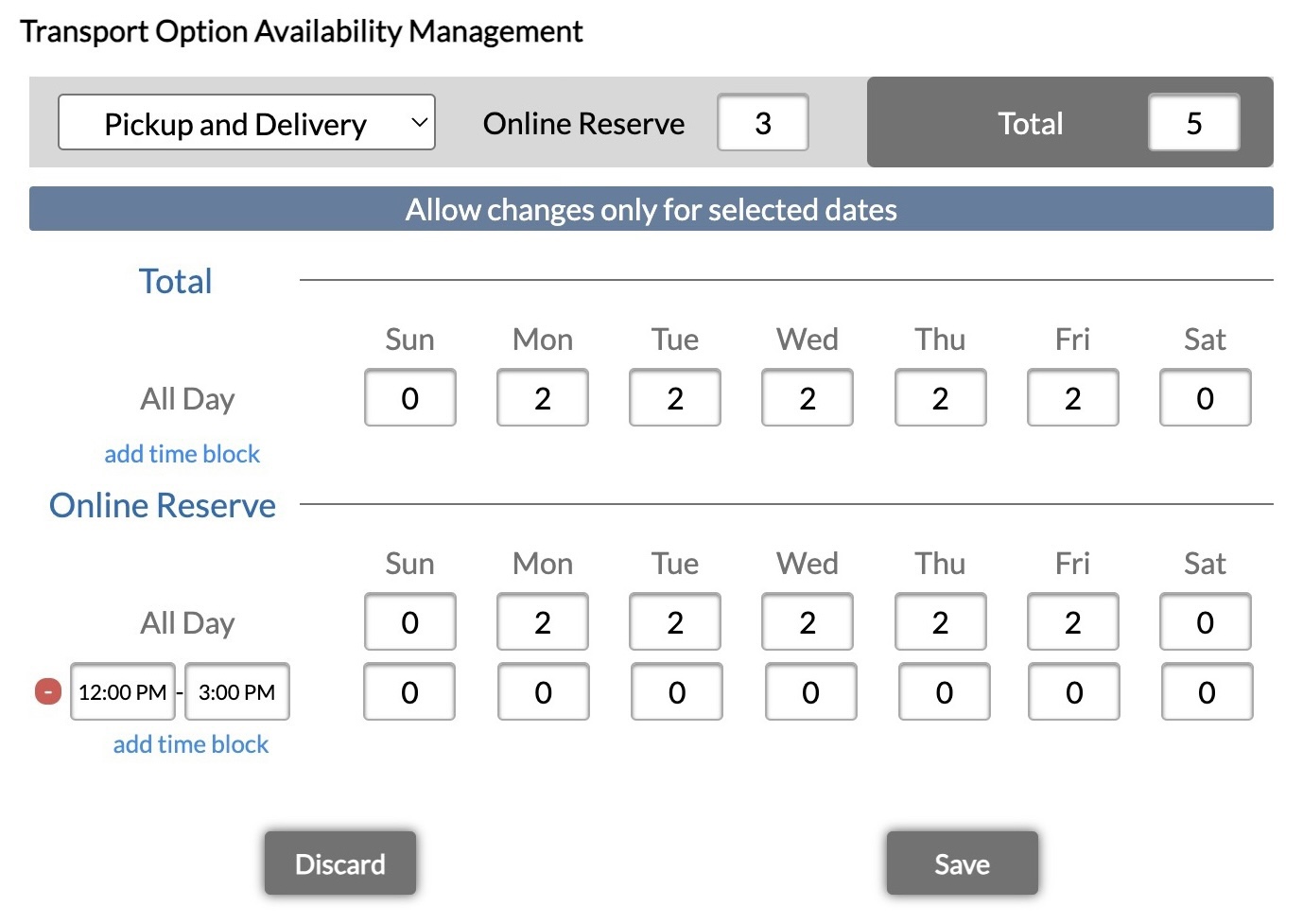
Task: Select the 12:00 PM start time field
Action: coord(122,692)
